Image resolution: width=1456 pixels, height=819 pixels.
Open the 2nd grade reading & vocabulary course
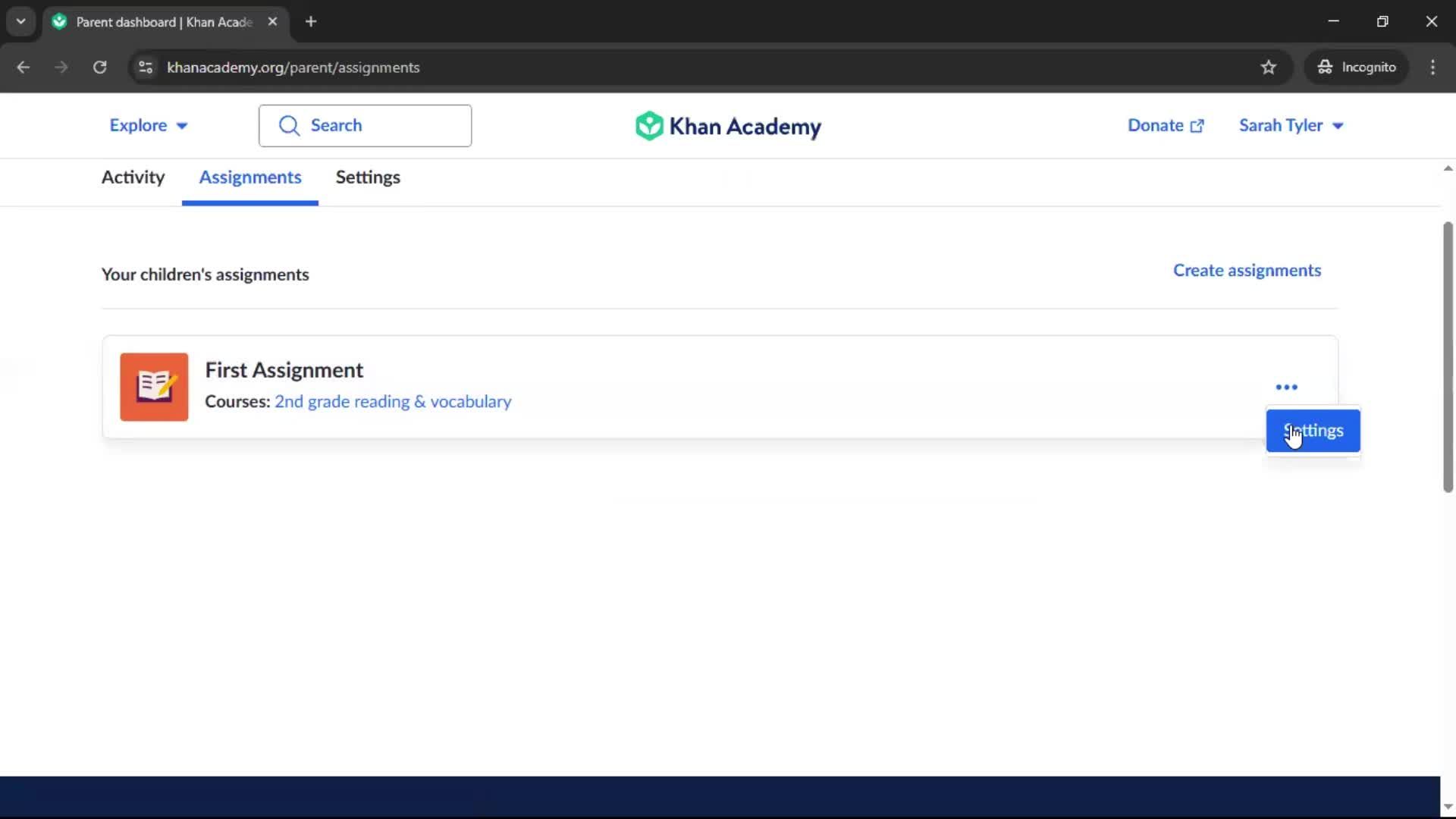click(393, 402)
